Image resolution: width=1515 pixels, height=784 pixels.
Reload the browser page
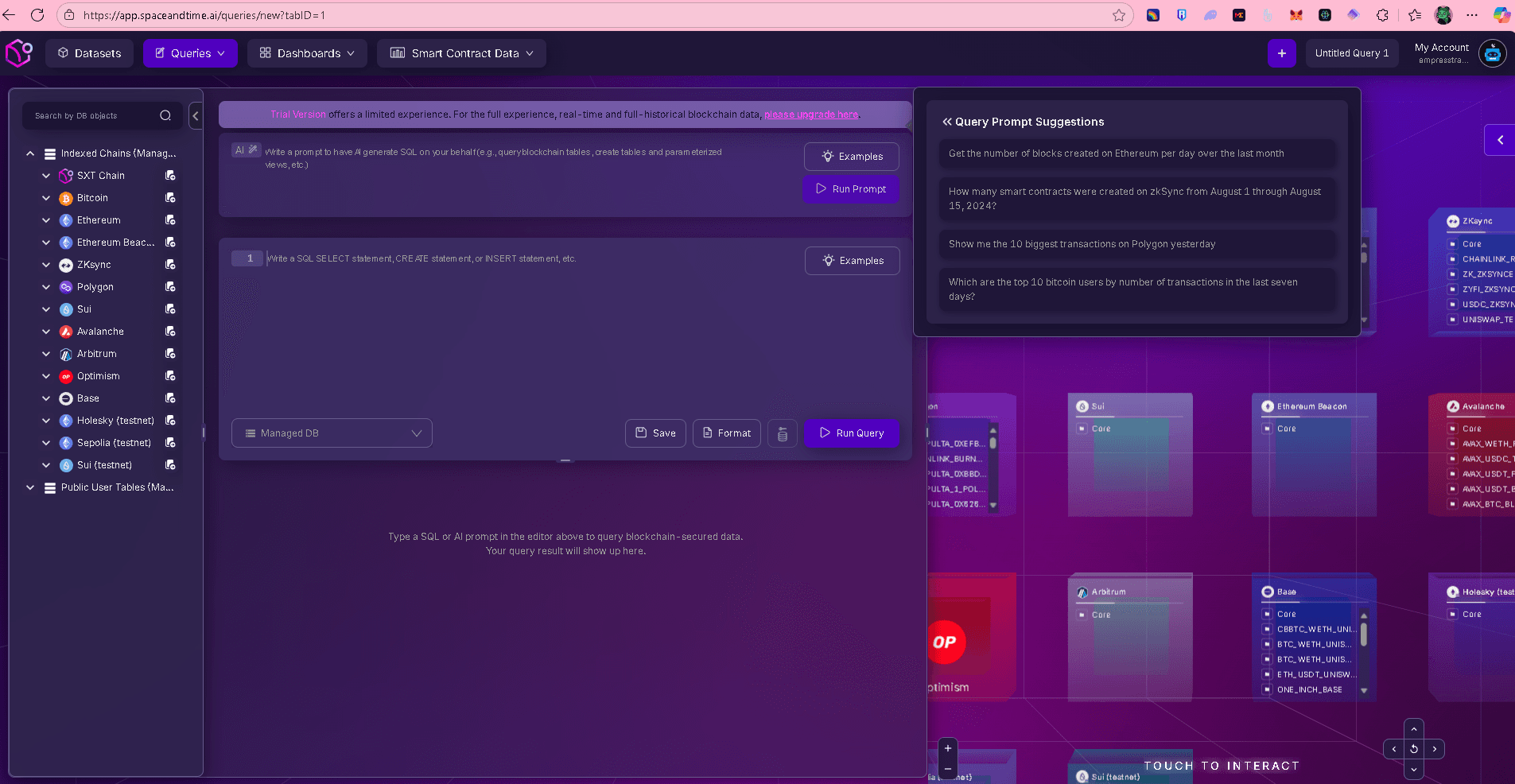(x=37, y=15)
